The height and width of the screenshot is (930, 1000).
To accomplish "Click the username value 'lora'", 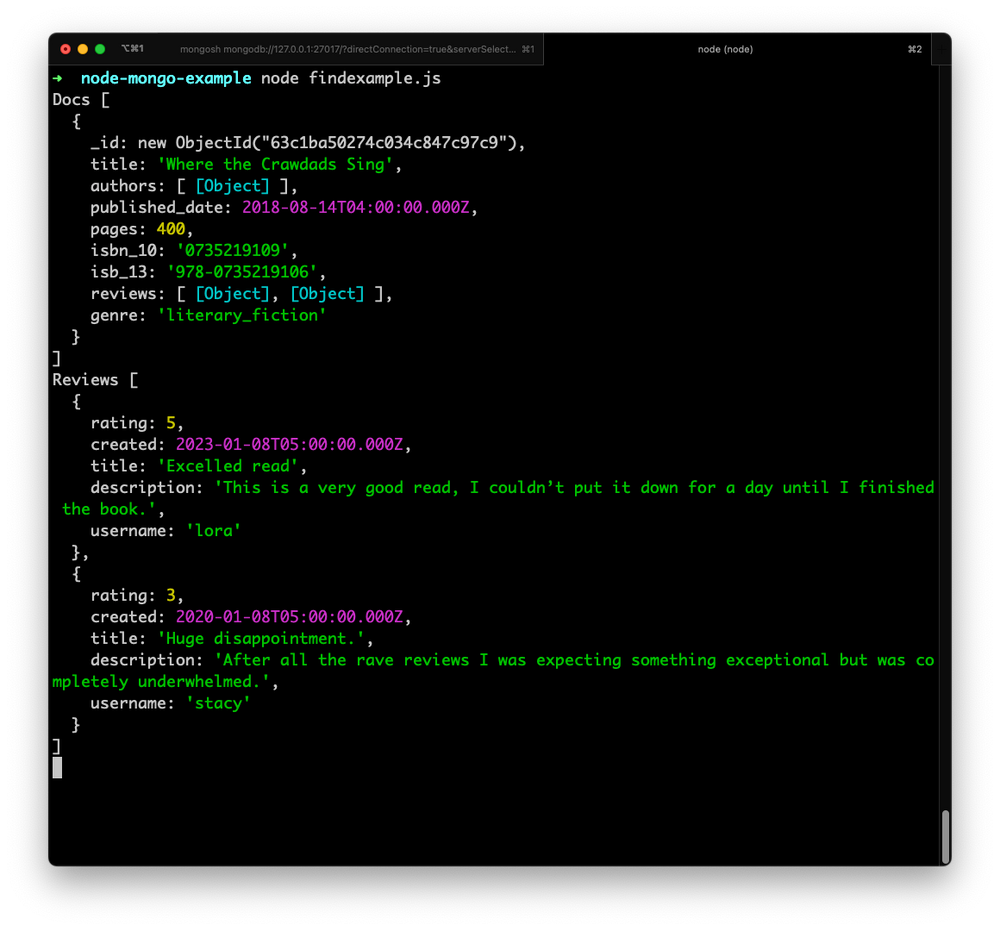I will point(213,530).
